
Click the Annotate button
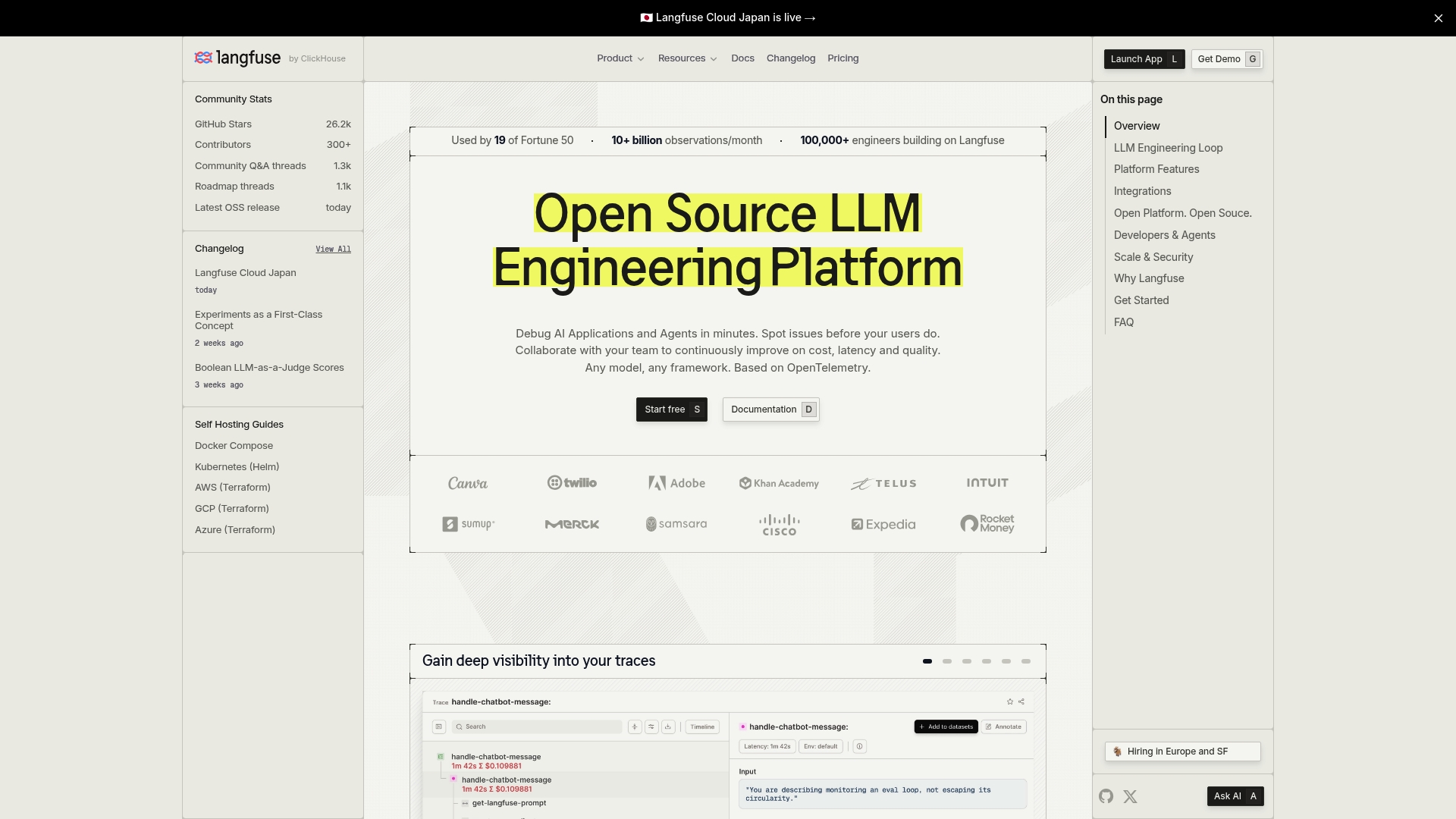tap(1004, 726)
